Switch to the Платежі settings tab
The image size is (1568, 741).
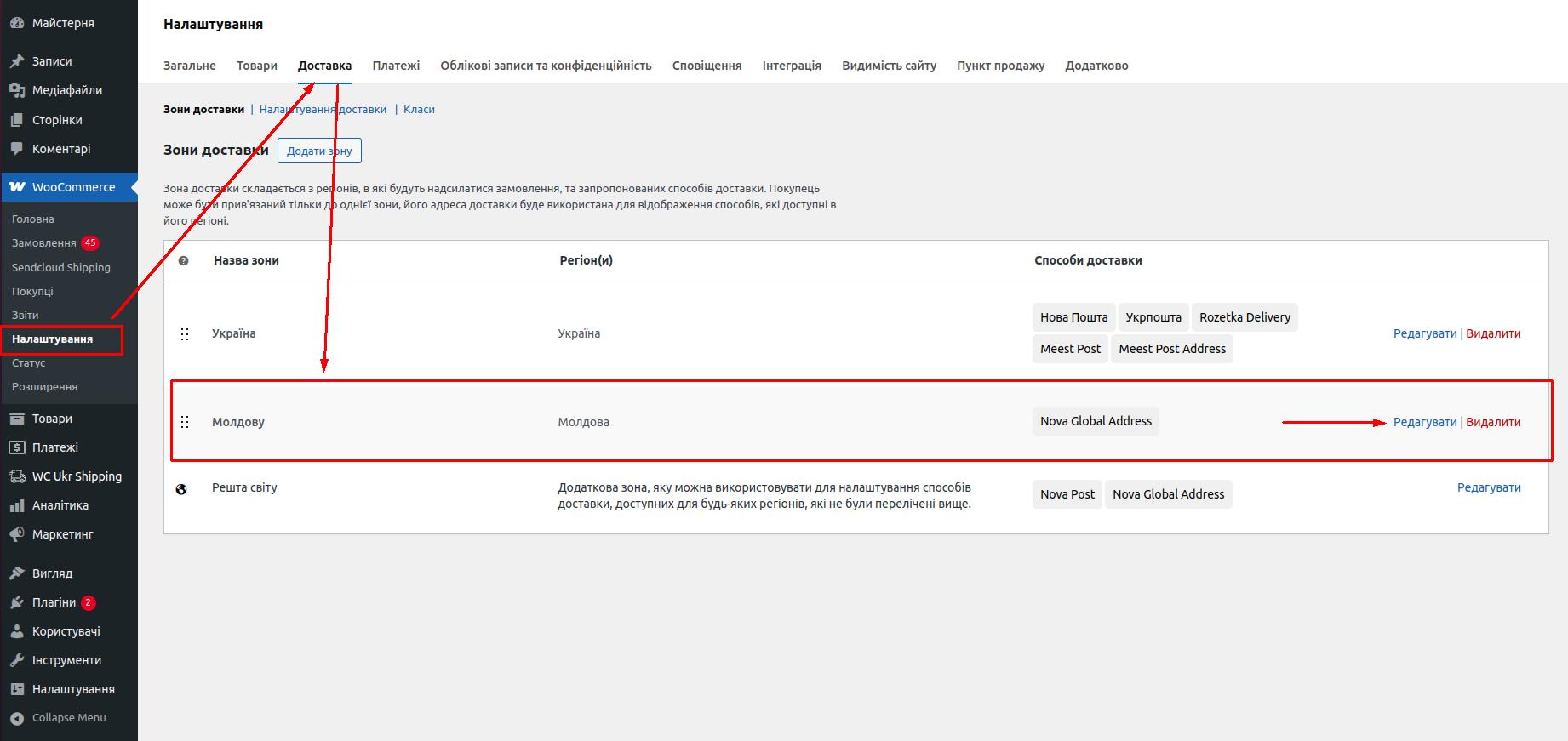click(396, 66)
